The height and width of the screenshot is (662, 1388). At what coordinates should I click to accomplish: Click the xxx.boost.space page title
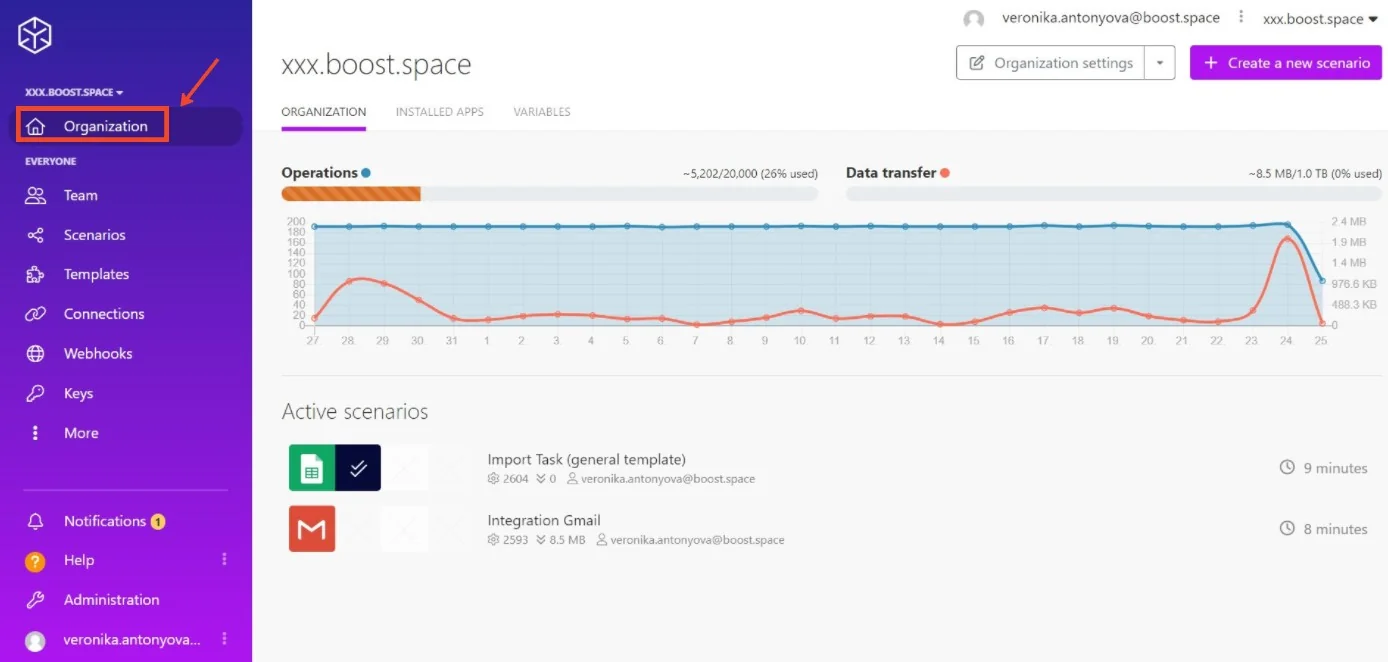pyautogui.click(x=376, y=65)
